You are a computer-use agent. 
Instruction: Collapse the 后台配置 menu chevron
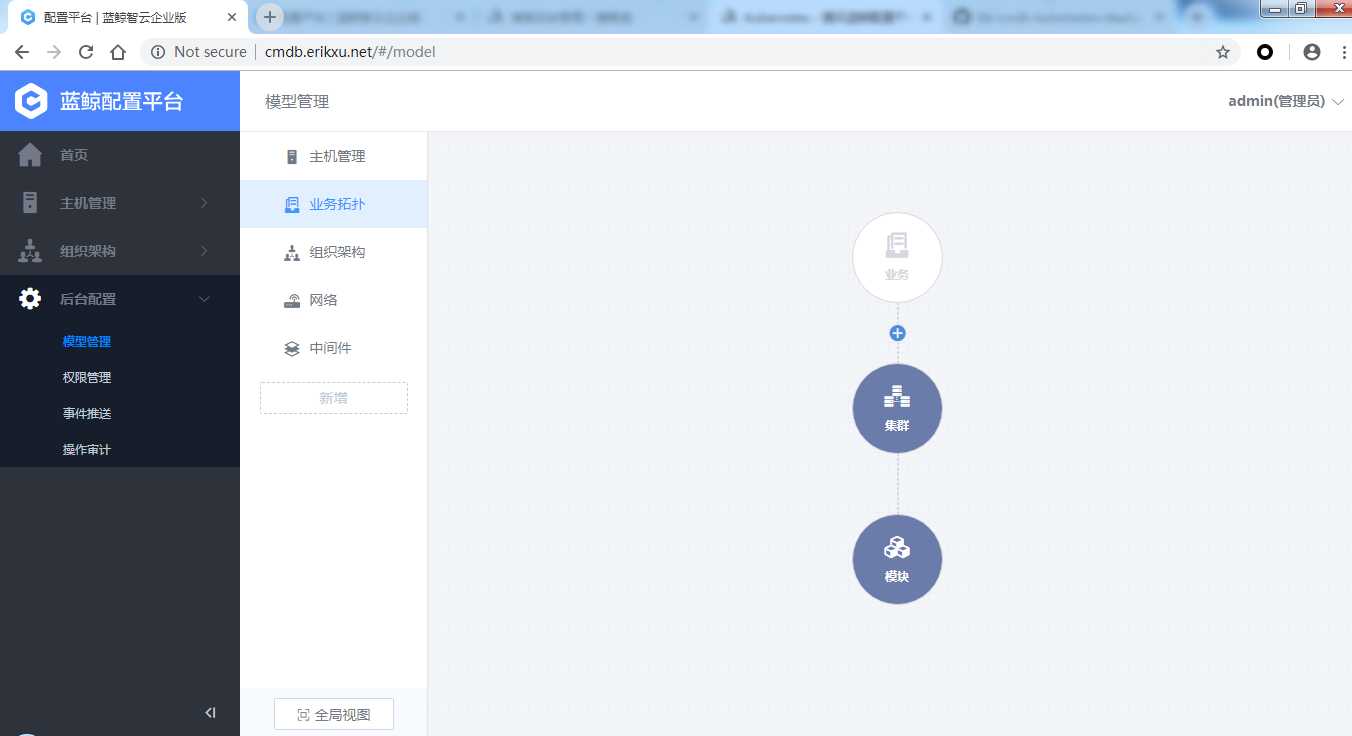tap(204, 299)
